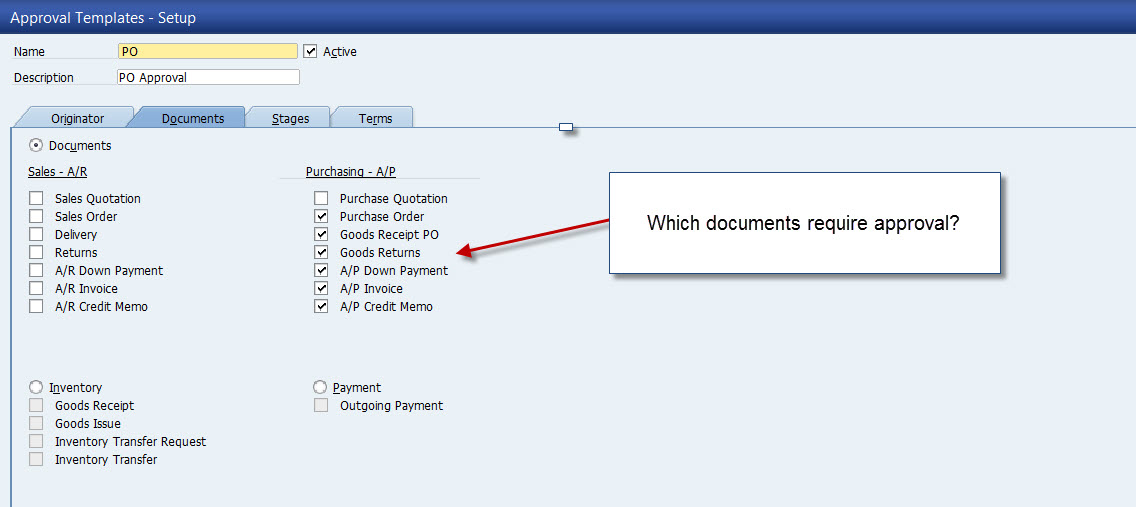This screenshot has width=1136, height=507.
Task: Select the Inventory radio button
Action: coord(37,387)
